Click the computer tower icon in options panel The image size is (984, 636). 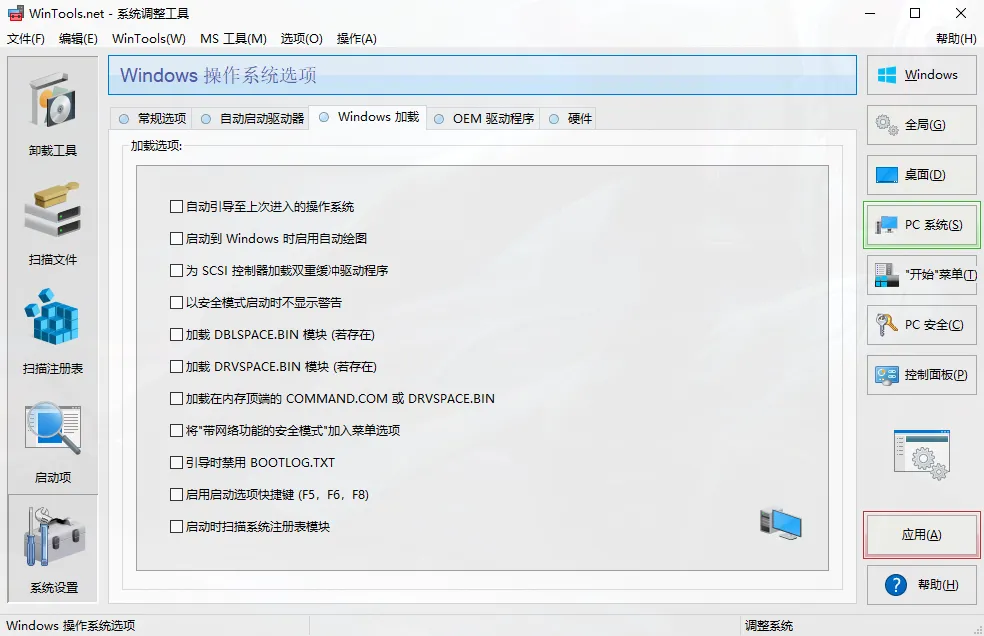(780, 524)
